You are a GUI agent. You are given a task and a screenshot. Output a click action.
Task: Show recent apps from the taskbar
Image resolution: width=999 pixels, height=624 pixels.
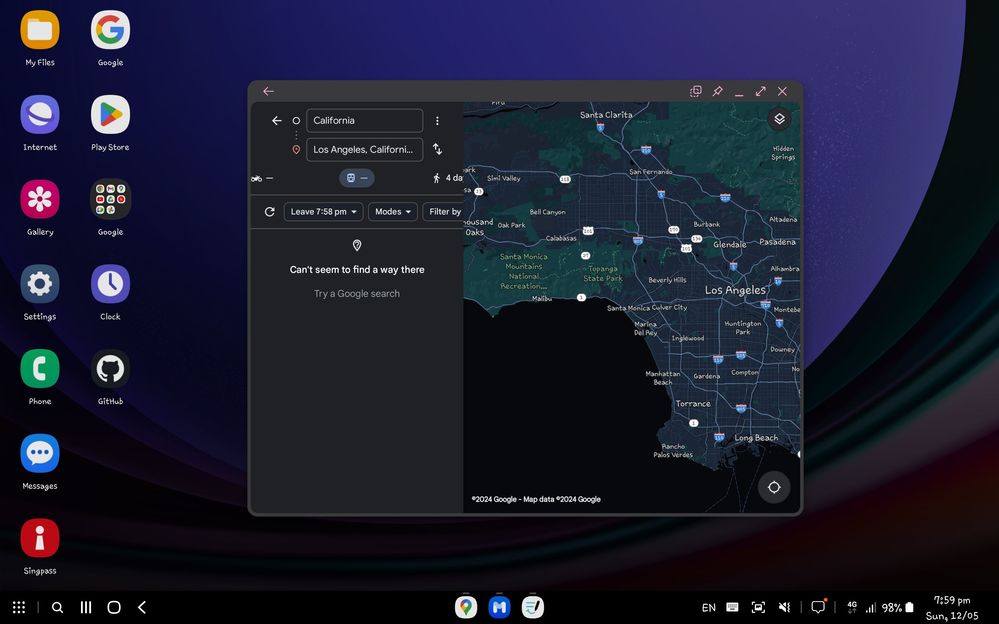pyautogui.click(x=86, y=607)
